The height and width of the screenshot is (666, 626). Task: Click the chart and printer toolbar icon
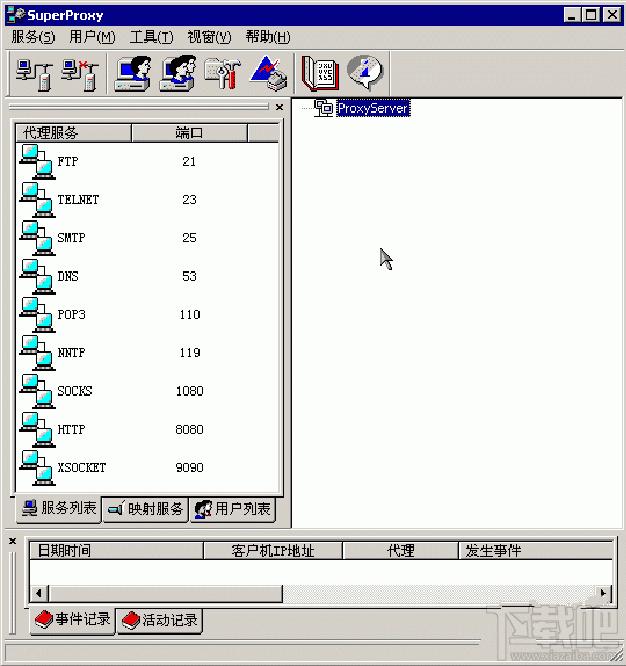coord(268,74)
